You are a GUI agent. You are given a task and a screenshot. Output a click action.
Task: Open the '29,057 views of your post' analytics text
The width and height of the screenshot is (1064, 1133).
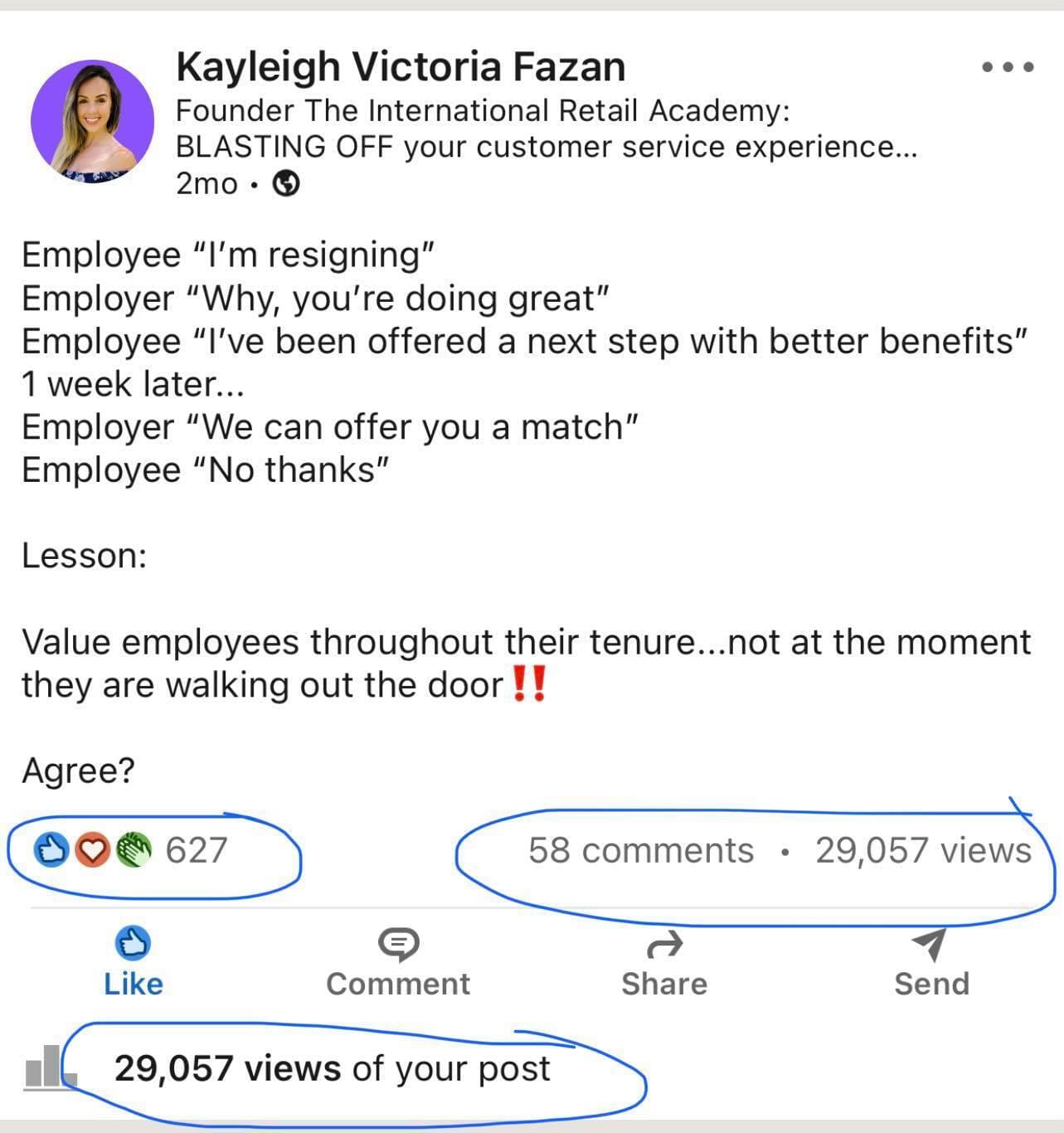tap(332, 1068)
